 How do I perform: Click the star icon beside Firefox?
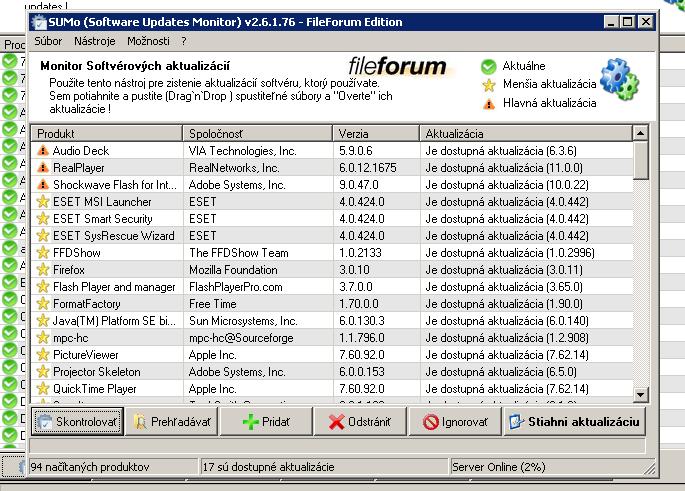click(x=43, y=270)
